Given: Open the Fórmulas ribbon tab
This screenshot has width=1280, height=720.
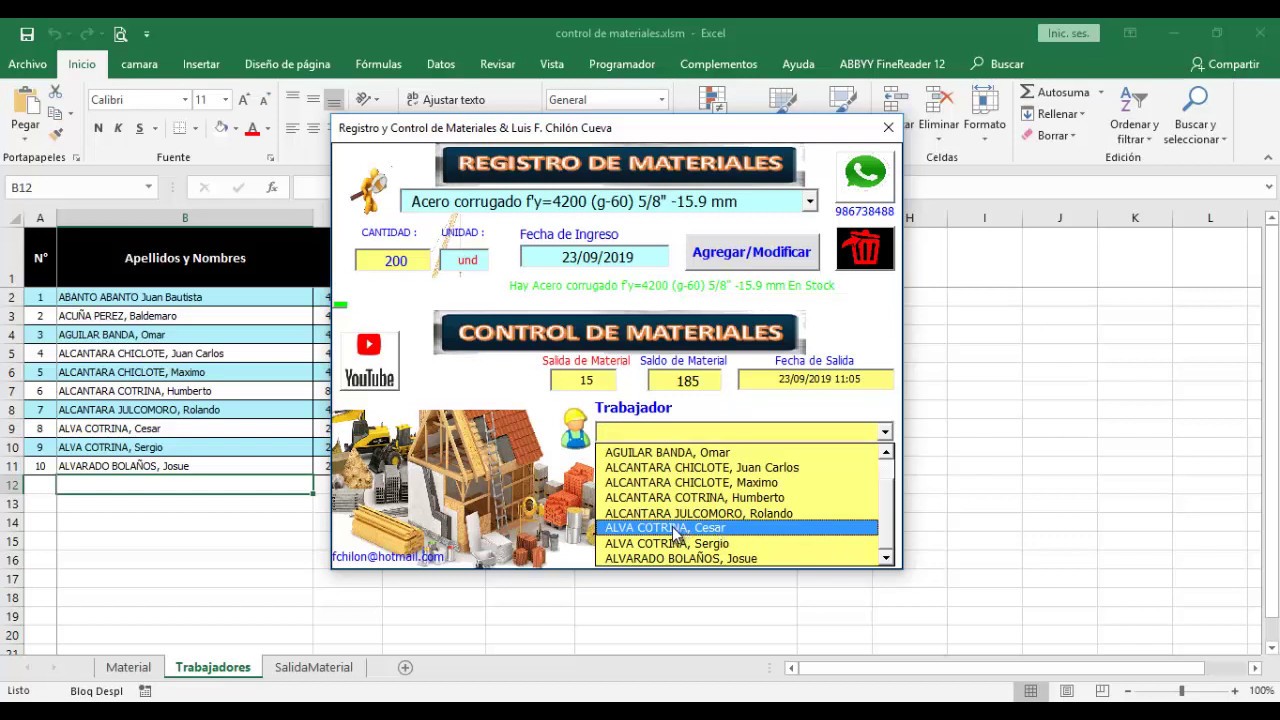Looking at the screenshot, I should click(378, 64).
